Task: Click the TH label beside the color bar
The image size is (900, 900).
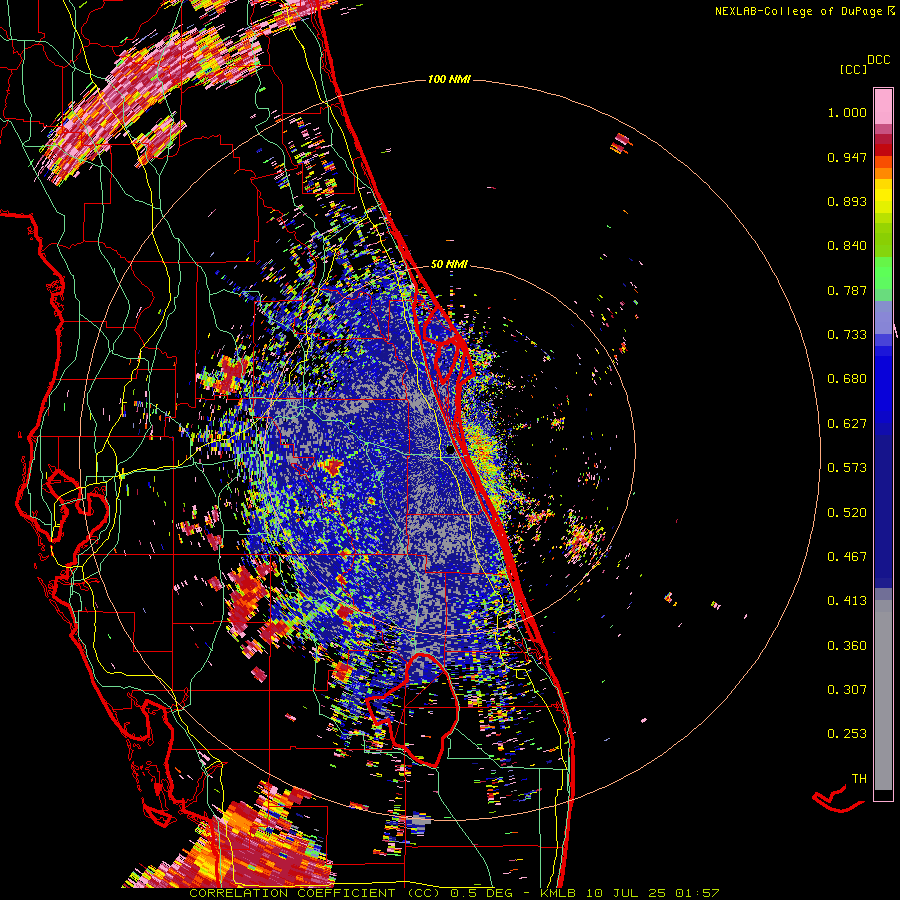Action: click(859, 779)
